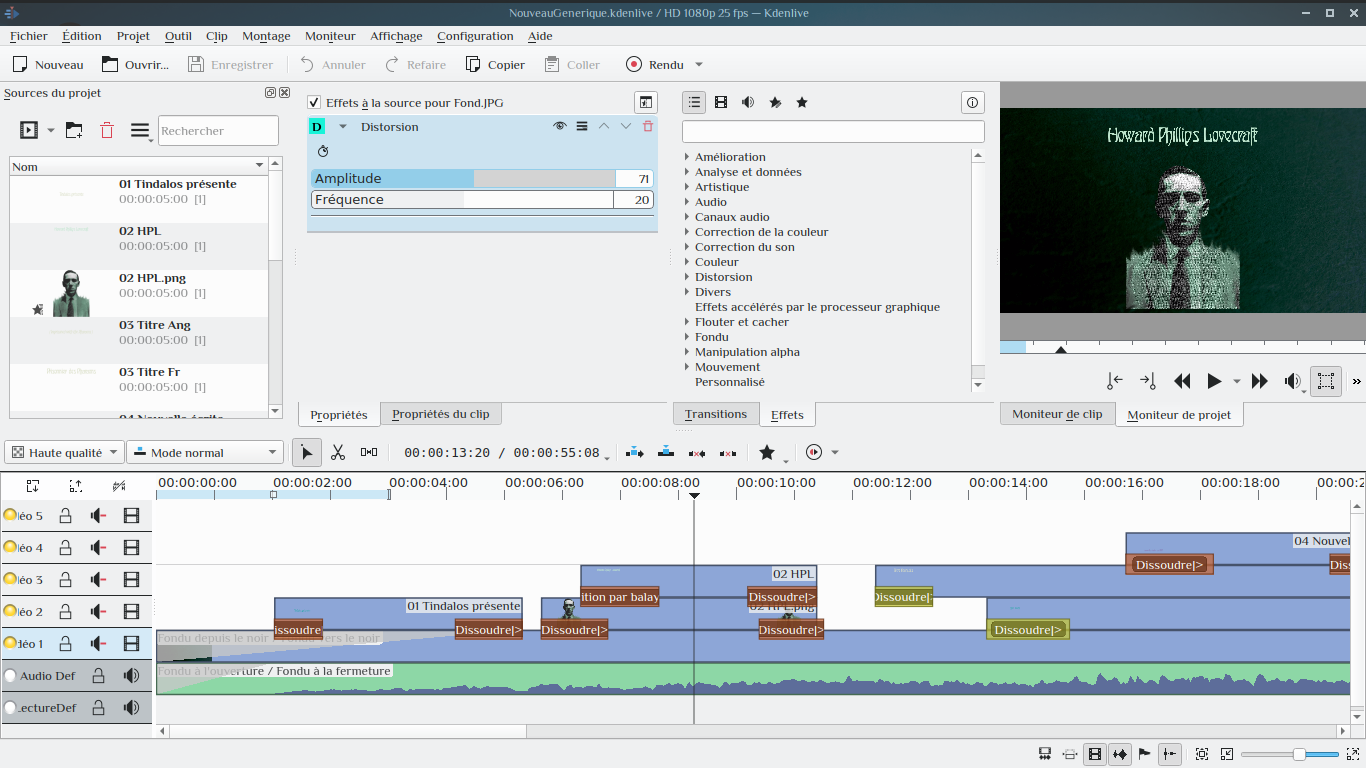
Task: Click the overwrite clip zone icon
Action: [x=666, y=453]
